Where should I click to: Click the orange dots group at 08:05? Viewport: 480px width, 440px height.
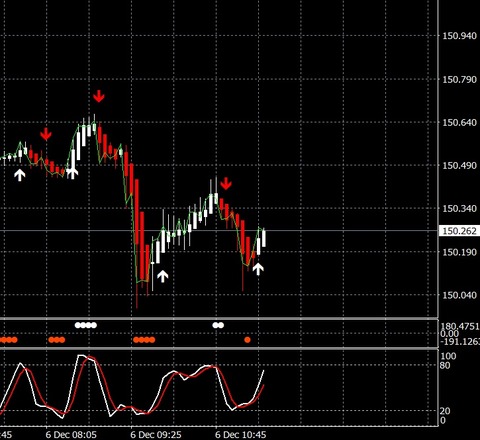pos(57,340)
